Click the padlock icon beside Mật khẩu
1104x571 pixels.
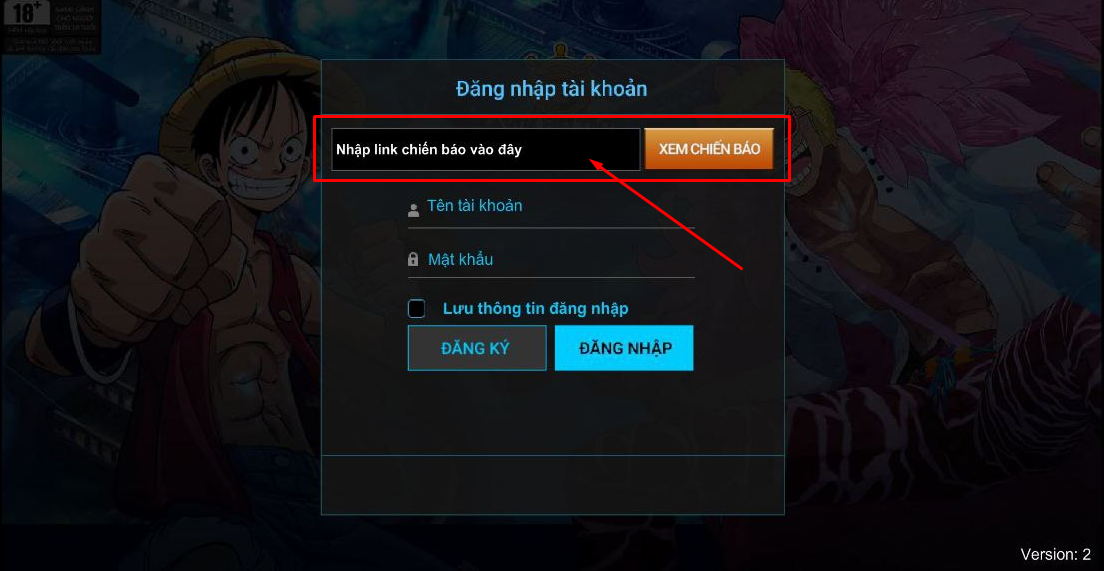pyautogui.click(x=413, y=260)
